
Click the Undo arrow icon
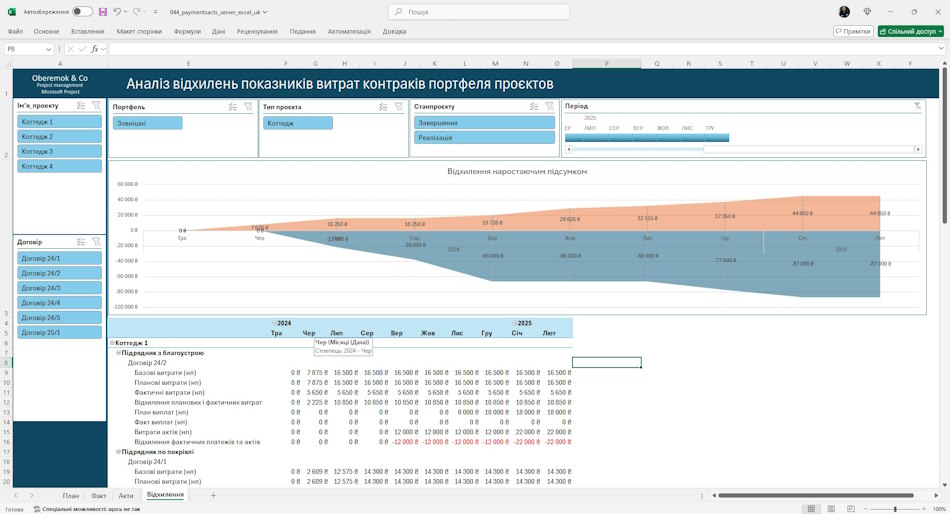point(117,12)
